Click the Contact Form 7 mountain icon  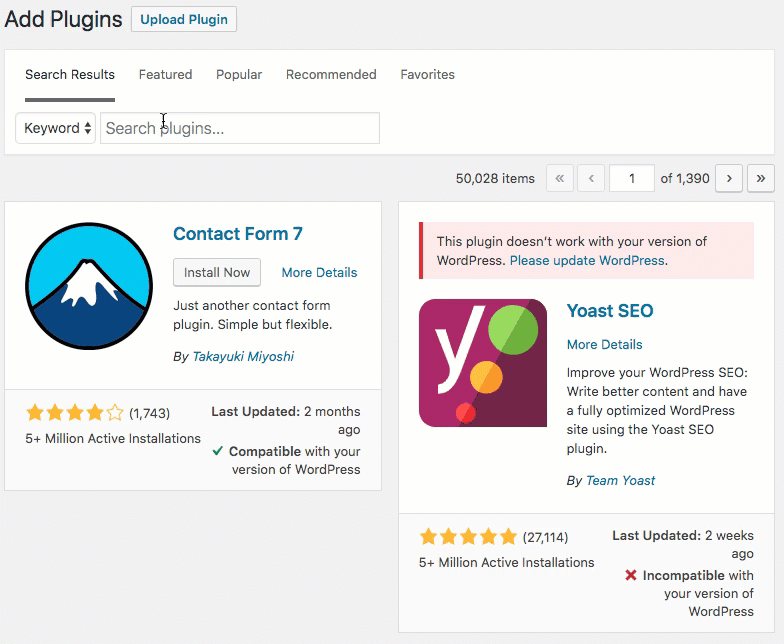tap(89, 286)
